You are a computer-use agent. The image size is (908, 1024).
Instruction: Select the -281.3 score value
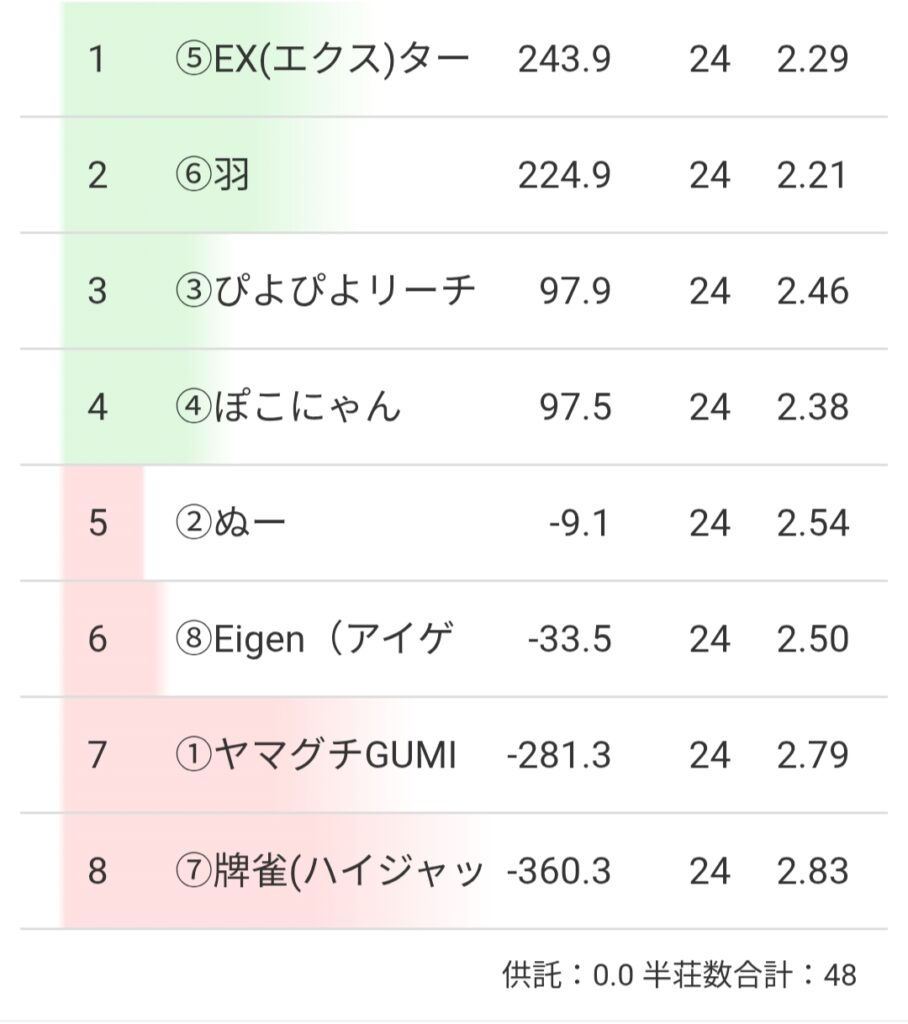tap(559, 756)
